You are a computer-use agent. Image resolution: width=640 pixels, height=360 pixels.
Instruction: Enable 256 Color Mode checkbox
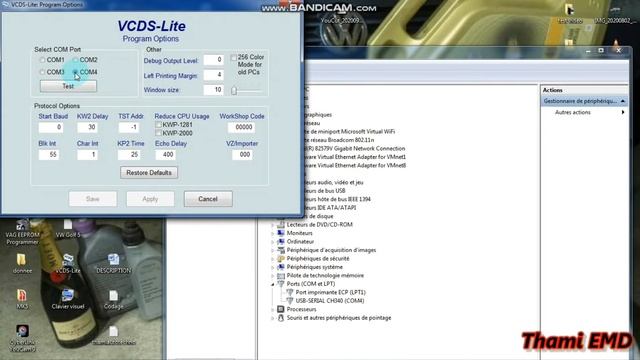(x=233, y=58)
